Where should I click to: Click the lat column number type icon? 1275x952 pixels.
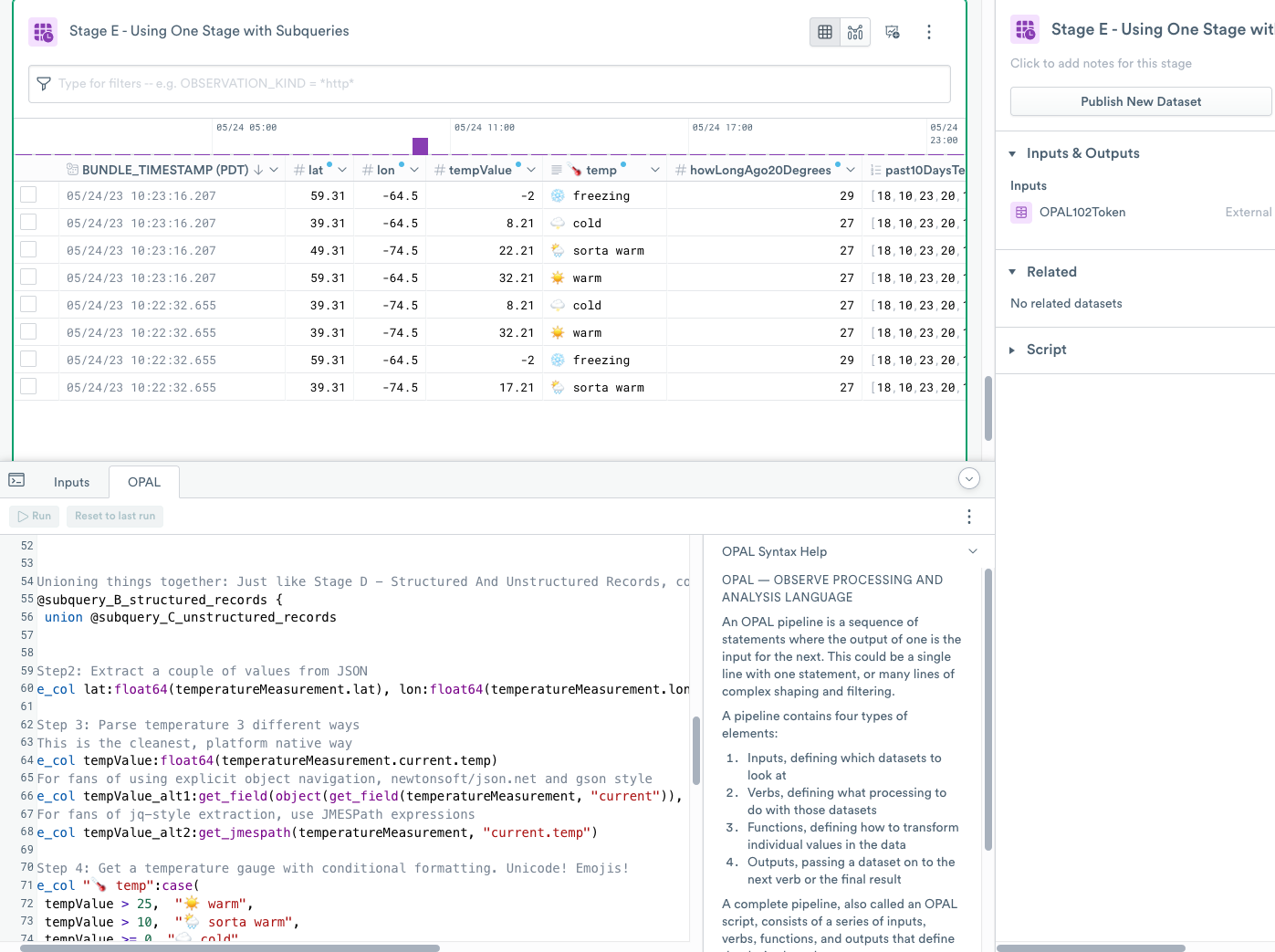coord(298,170)
